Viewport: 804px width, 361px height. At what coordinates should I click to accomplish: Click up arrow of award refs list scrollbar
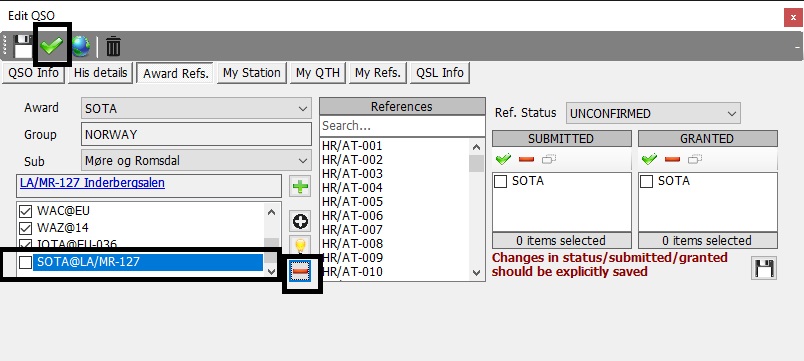pyautogui.click(x=272, y=212)
